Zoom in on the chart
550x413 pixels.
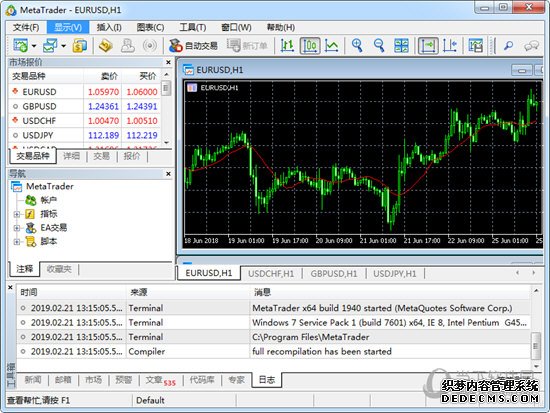(x=357, y=46)
